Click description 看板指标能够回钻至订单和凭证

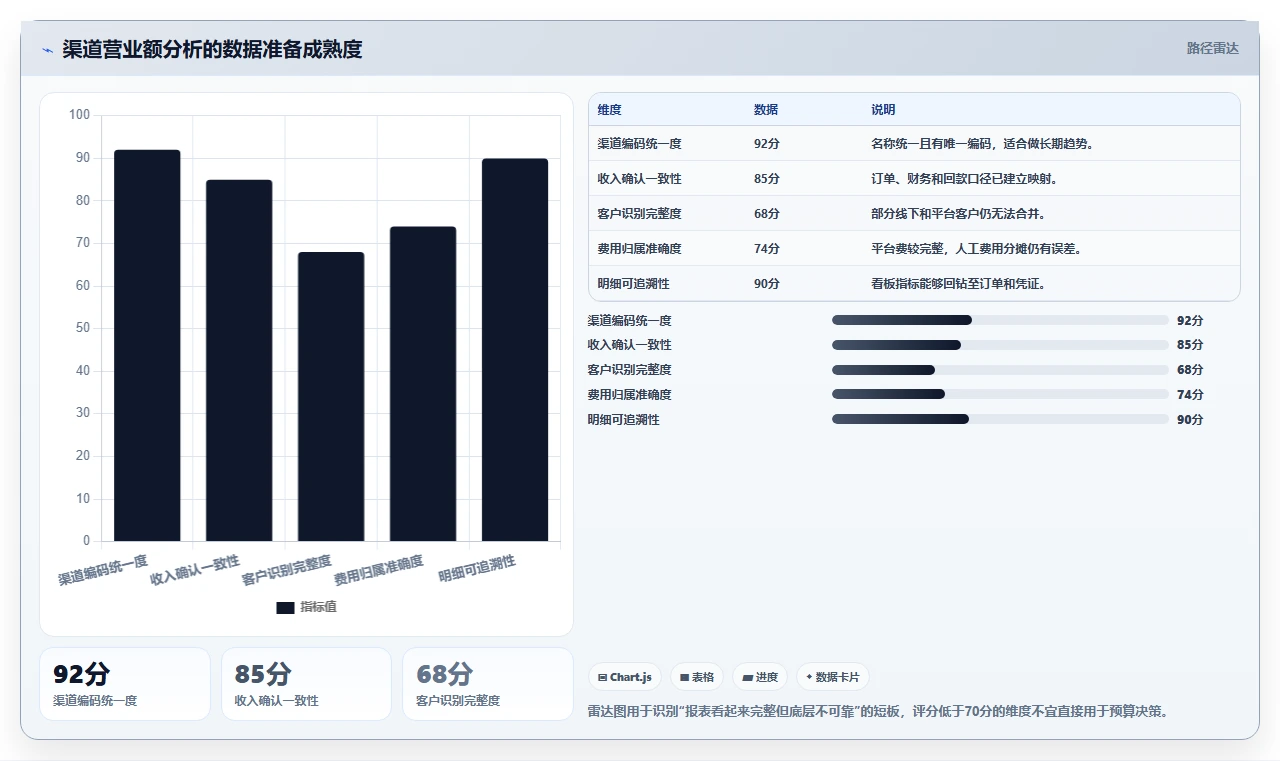point(958,284)
